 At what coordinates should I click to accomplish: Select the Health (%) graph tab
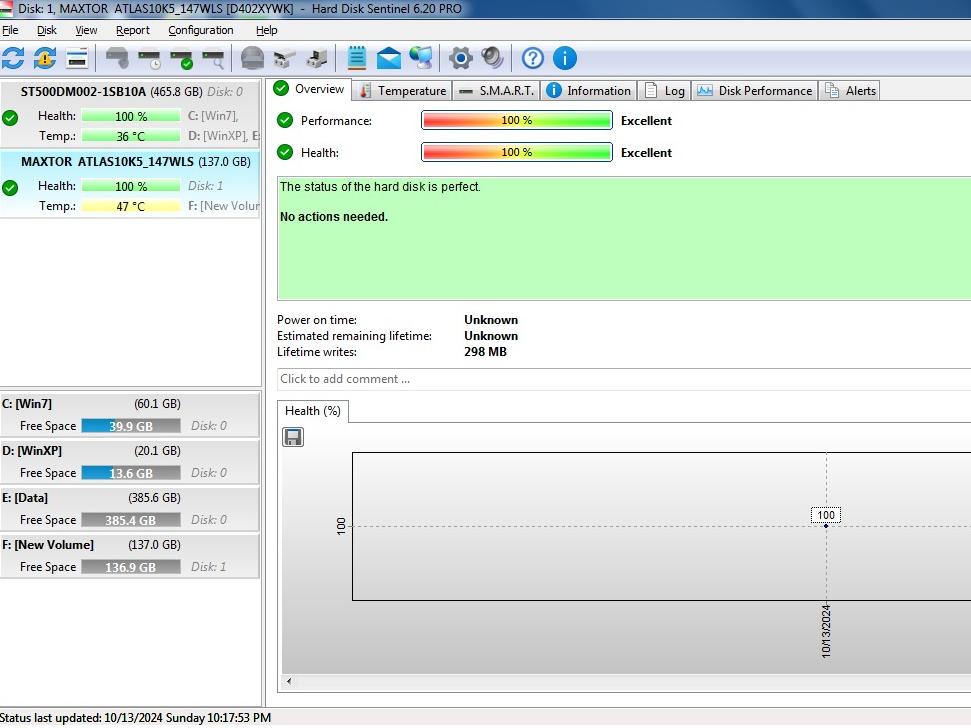(313, 411)
